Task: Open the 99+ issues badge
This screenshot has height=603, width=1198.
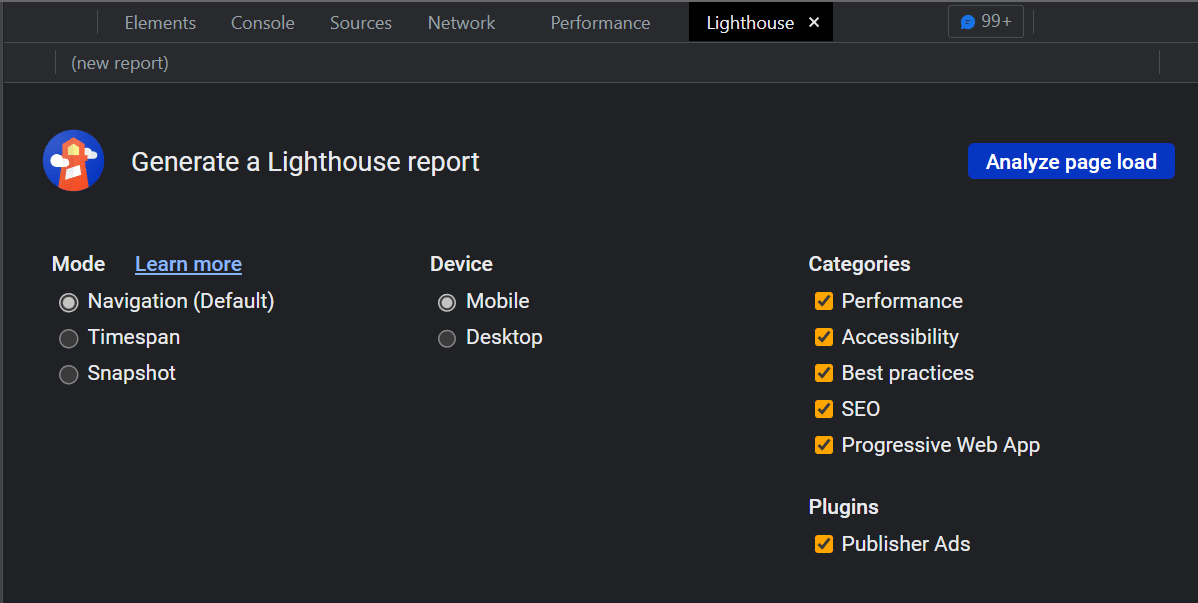Action: pos(985,21)
